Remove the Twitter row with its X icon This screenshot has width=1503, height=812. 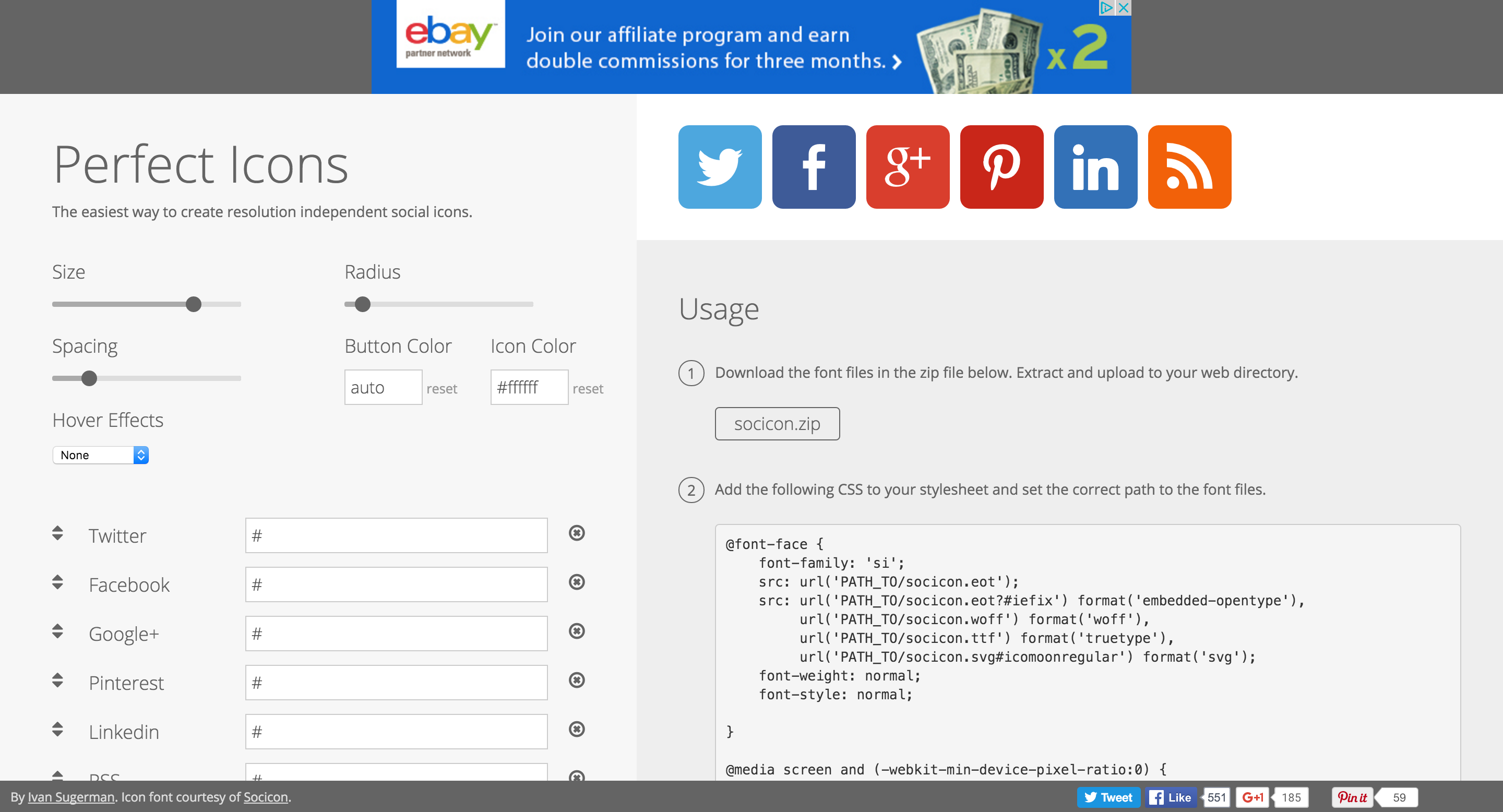pyautogui.click(x=577, y=533)
